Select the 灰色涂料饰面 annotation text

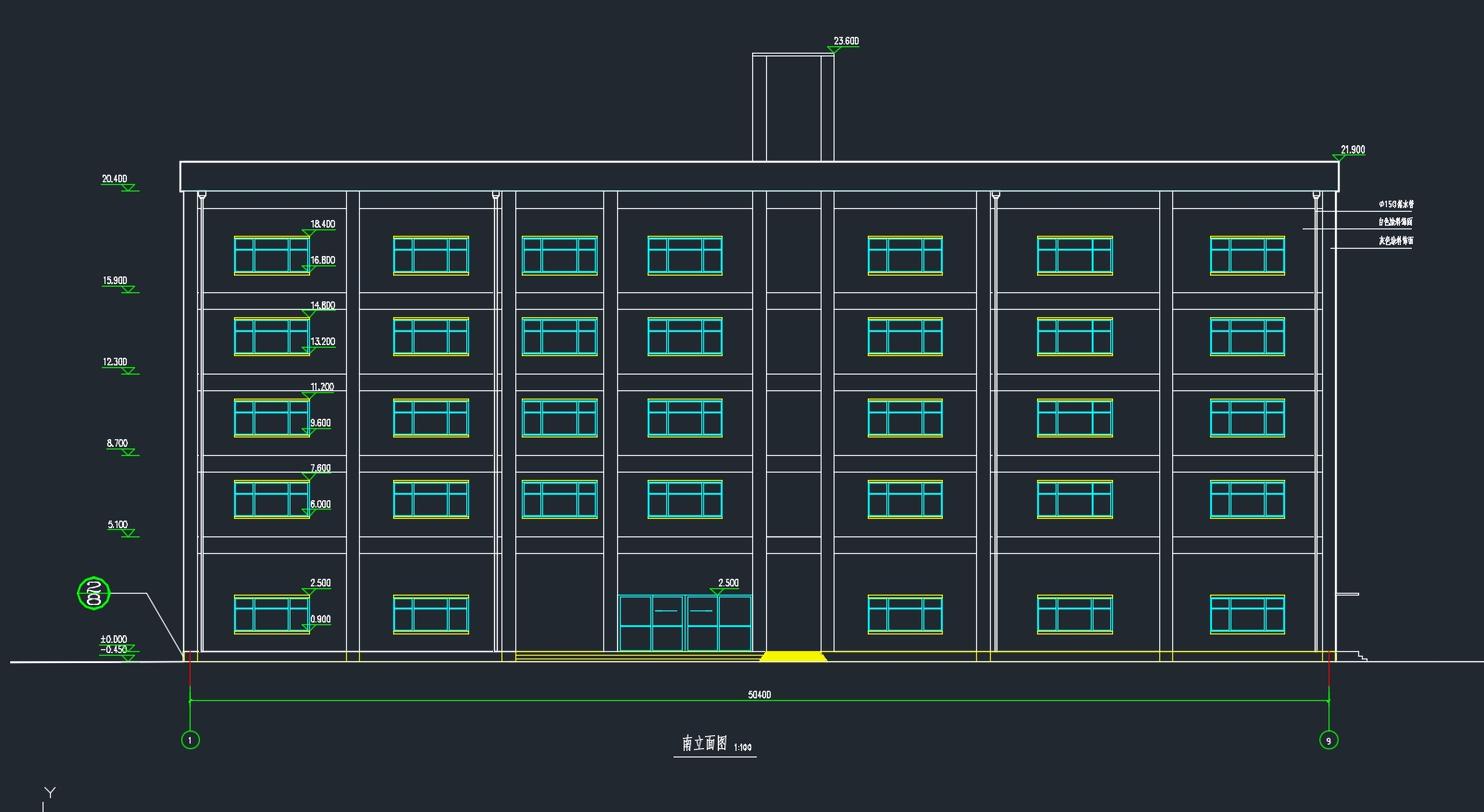1395,240
